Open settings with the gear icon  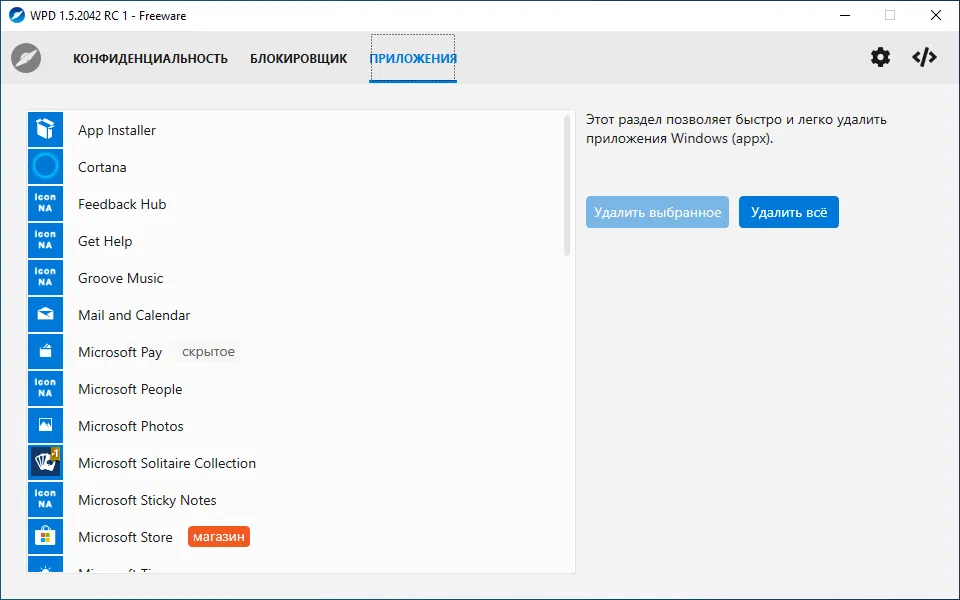880,57
